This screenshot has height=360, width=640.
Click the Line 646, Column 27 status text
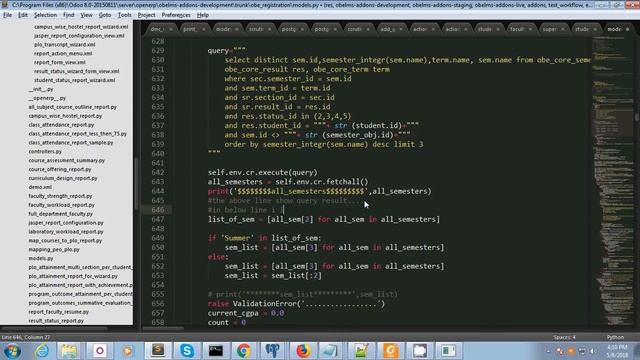coord(26,337)
